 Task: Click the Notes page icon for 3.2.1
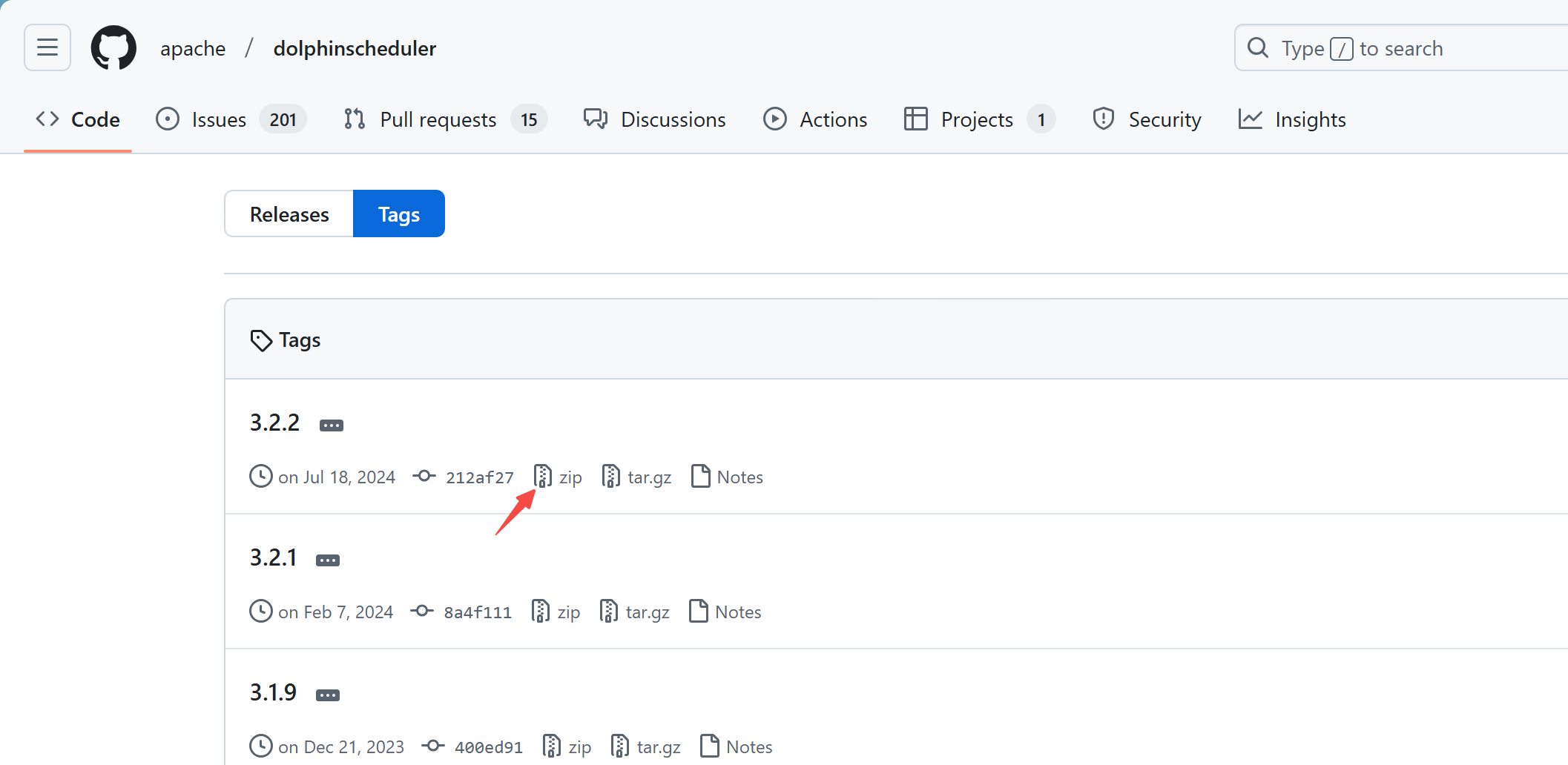pos(699,612)
